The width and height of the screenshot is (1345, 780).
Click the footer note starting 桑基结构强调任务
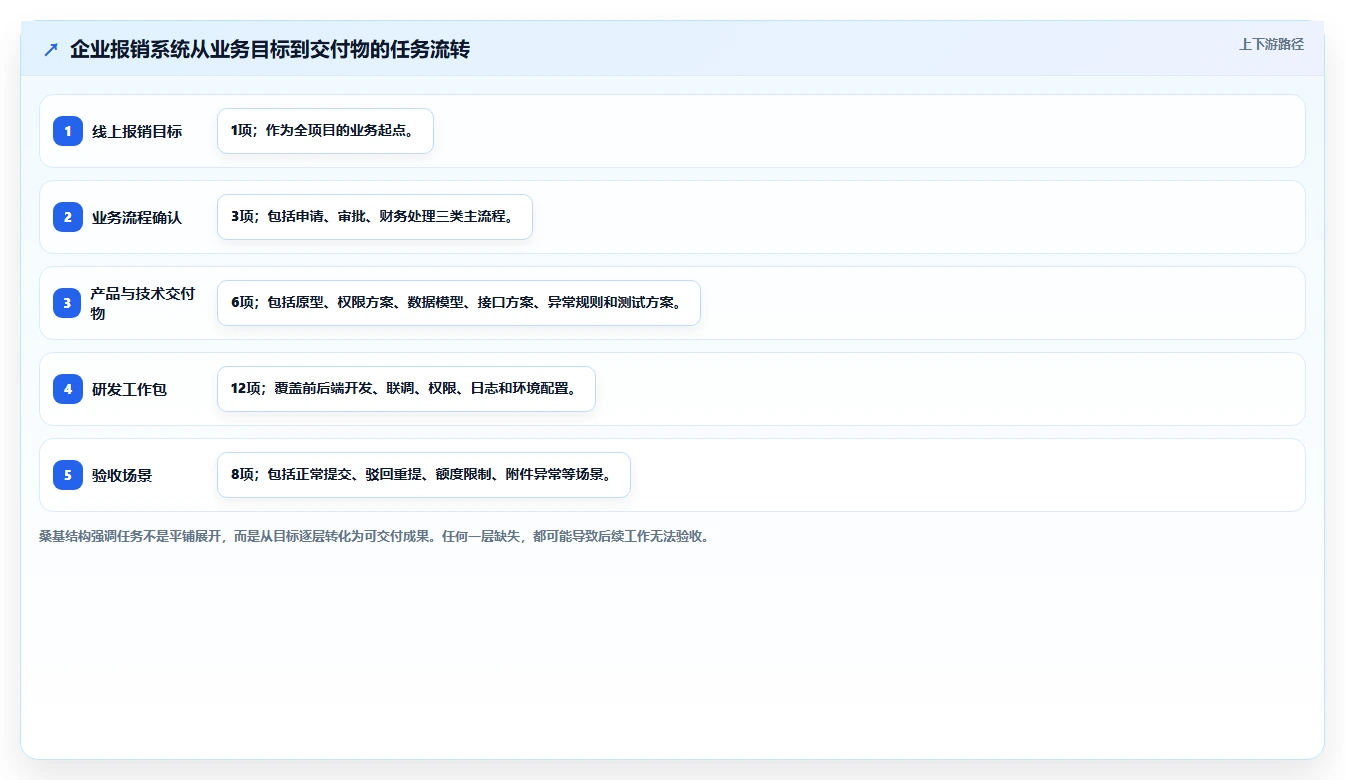[x=376, y=536]
